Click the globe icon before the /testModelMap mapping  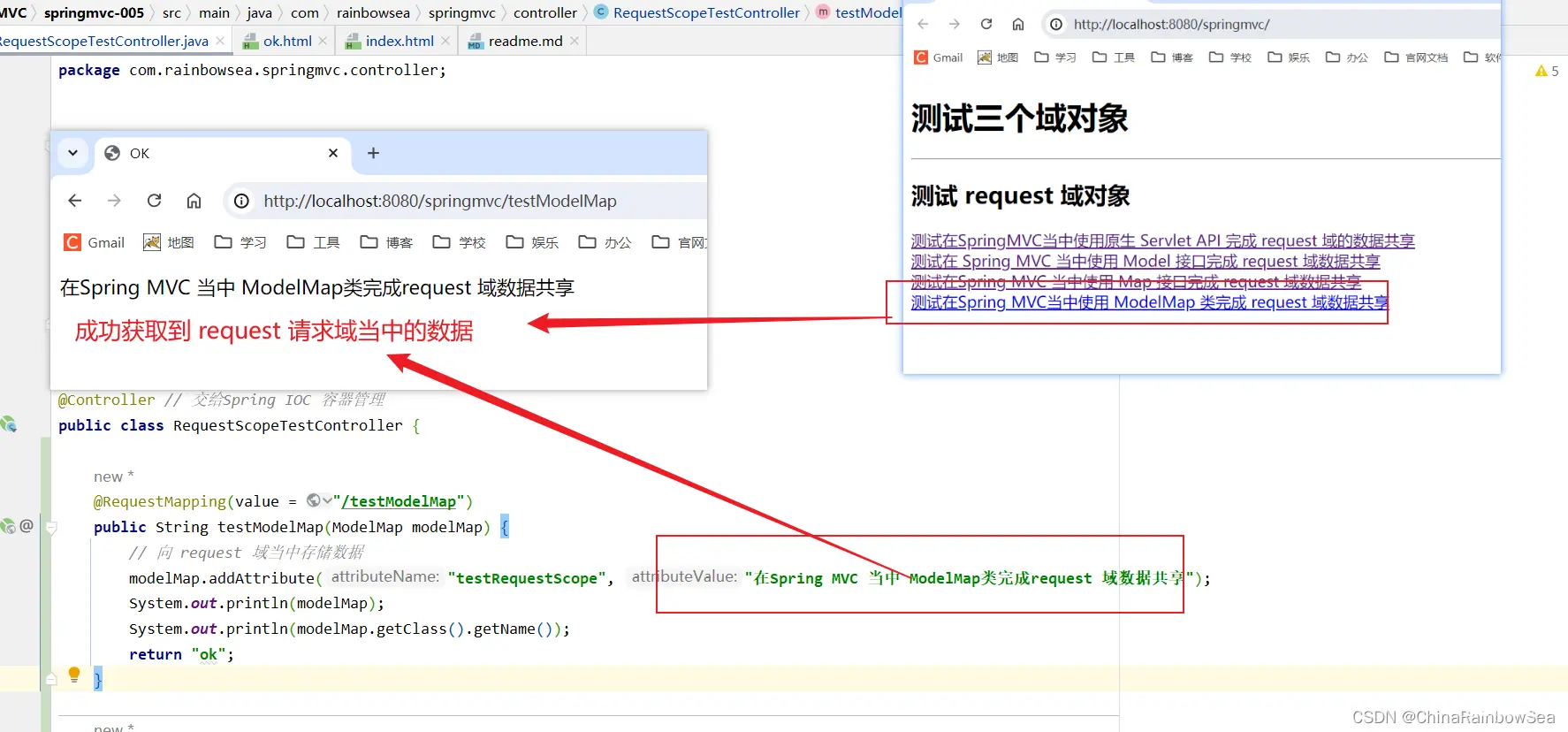pyautogui.click(x=313, y=500)
